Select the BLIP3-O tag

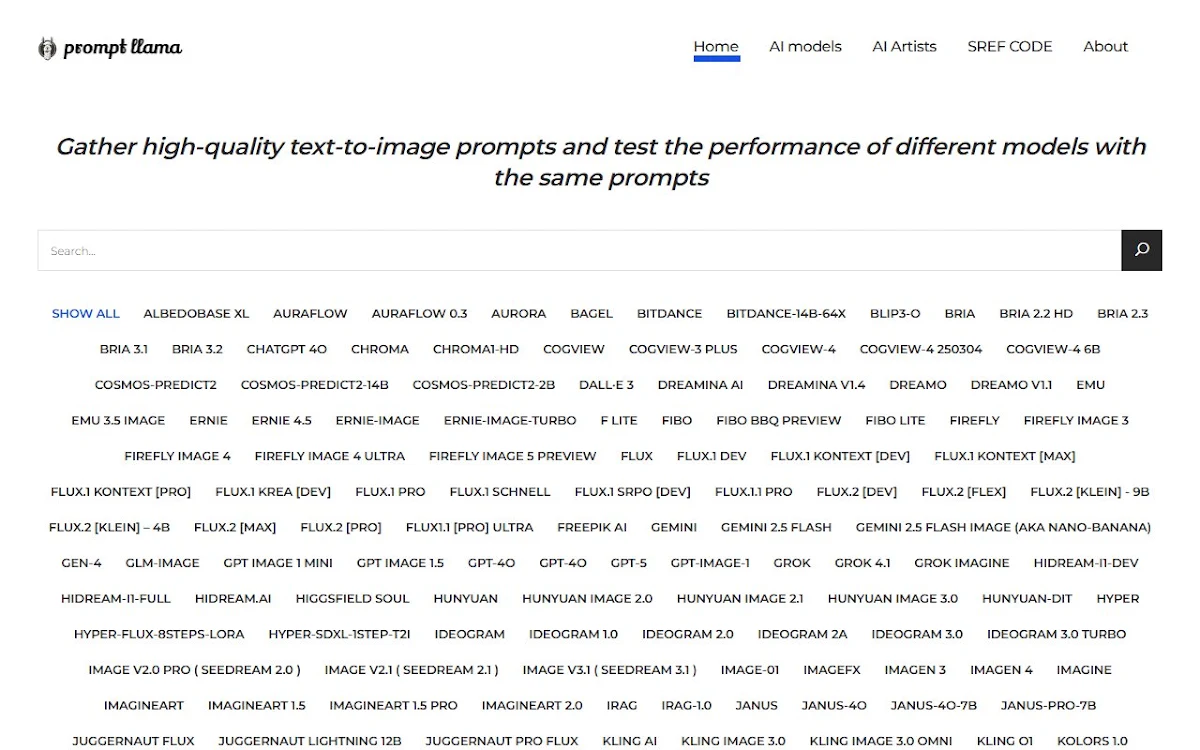(x=895, y=313)
